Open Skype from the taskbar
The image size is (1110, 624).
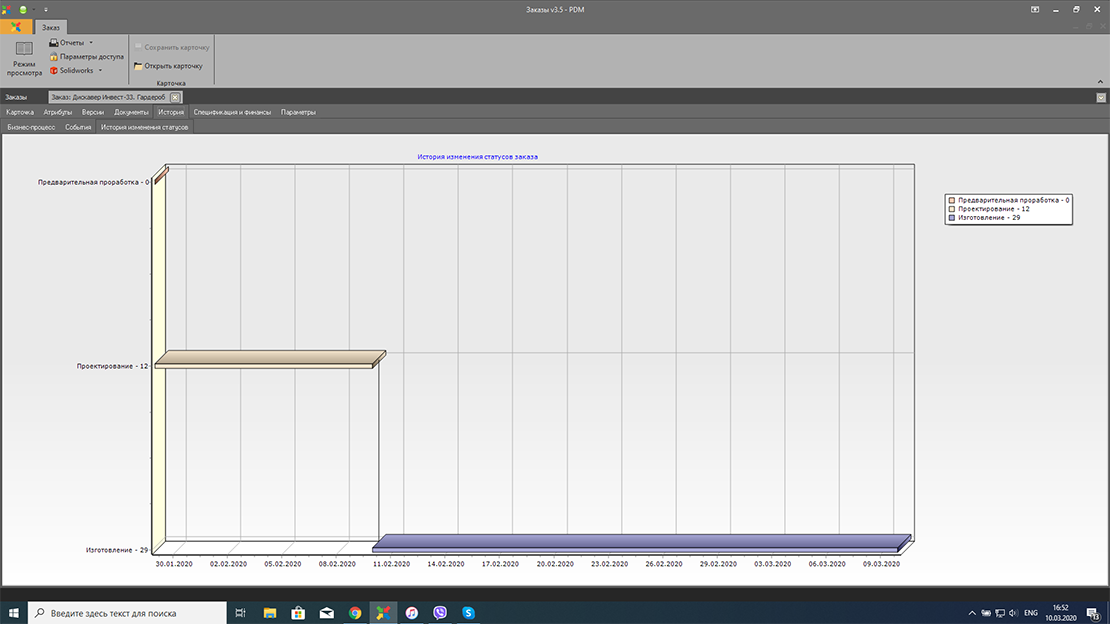[x=468, y=613]
